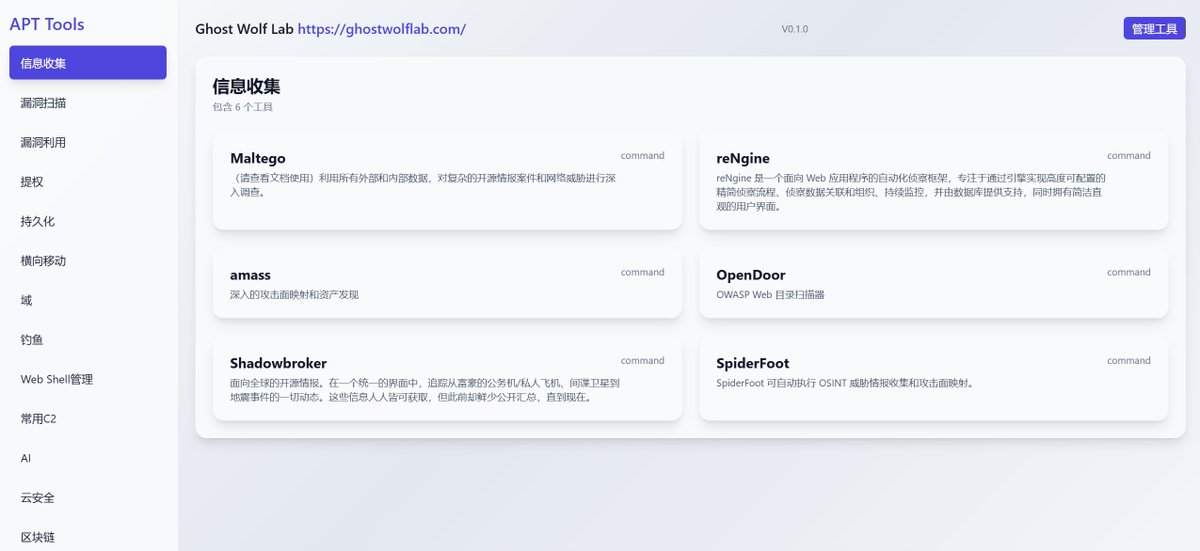Open the Shadowbroker tool card
1200x551 pixels.
pyautogui.click(x=447, y=378)
